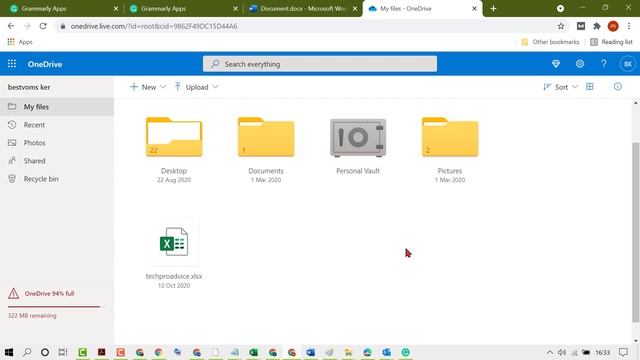This screenshot has height=360, width=640.
Task: Open the Reading list
Action: tap(611, 42)
